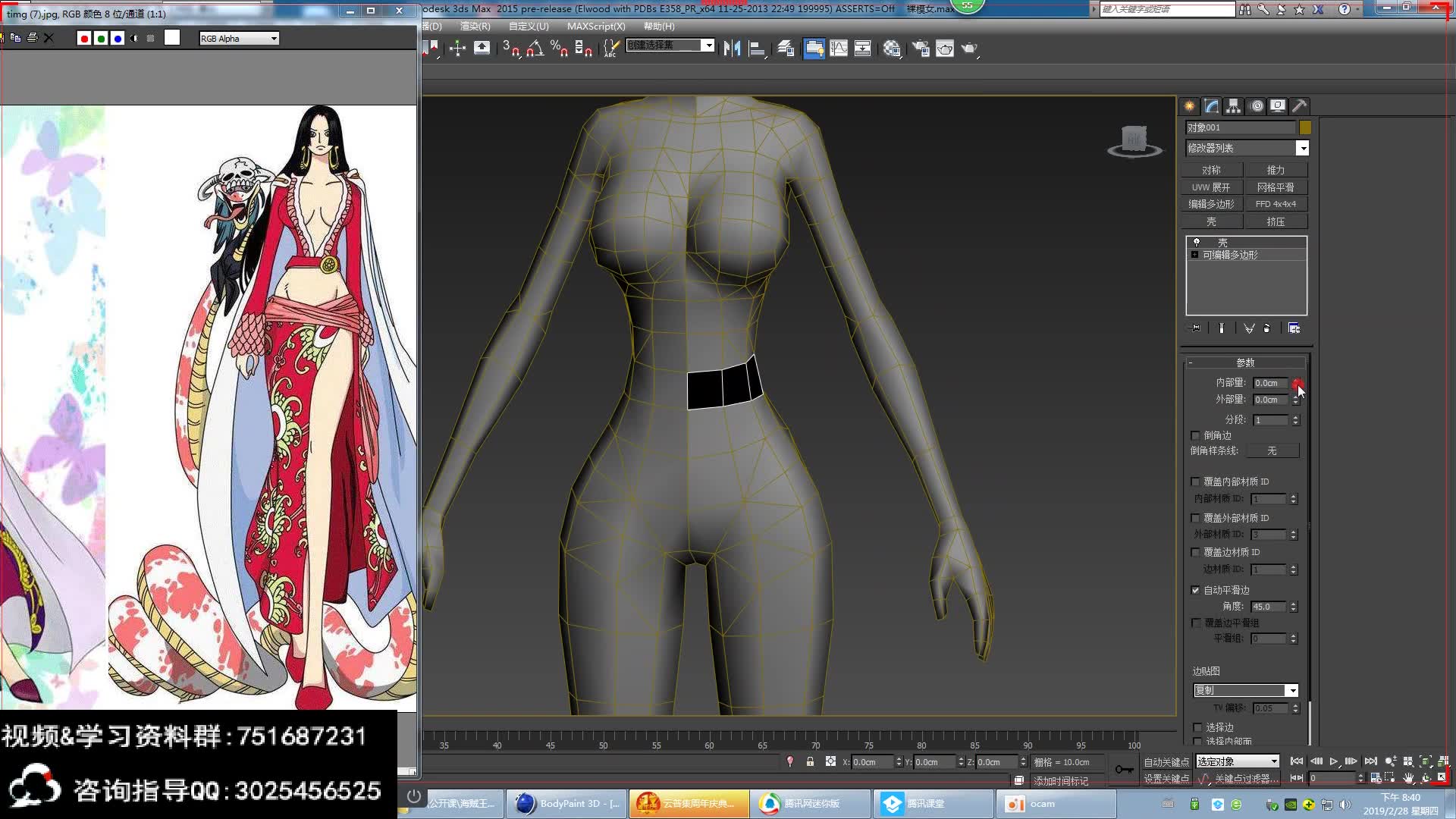Screen dimensions: 1456x819
Task: Click Pin Stack icon below modifier stack
Action: (x=1196, y=328)
